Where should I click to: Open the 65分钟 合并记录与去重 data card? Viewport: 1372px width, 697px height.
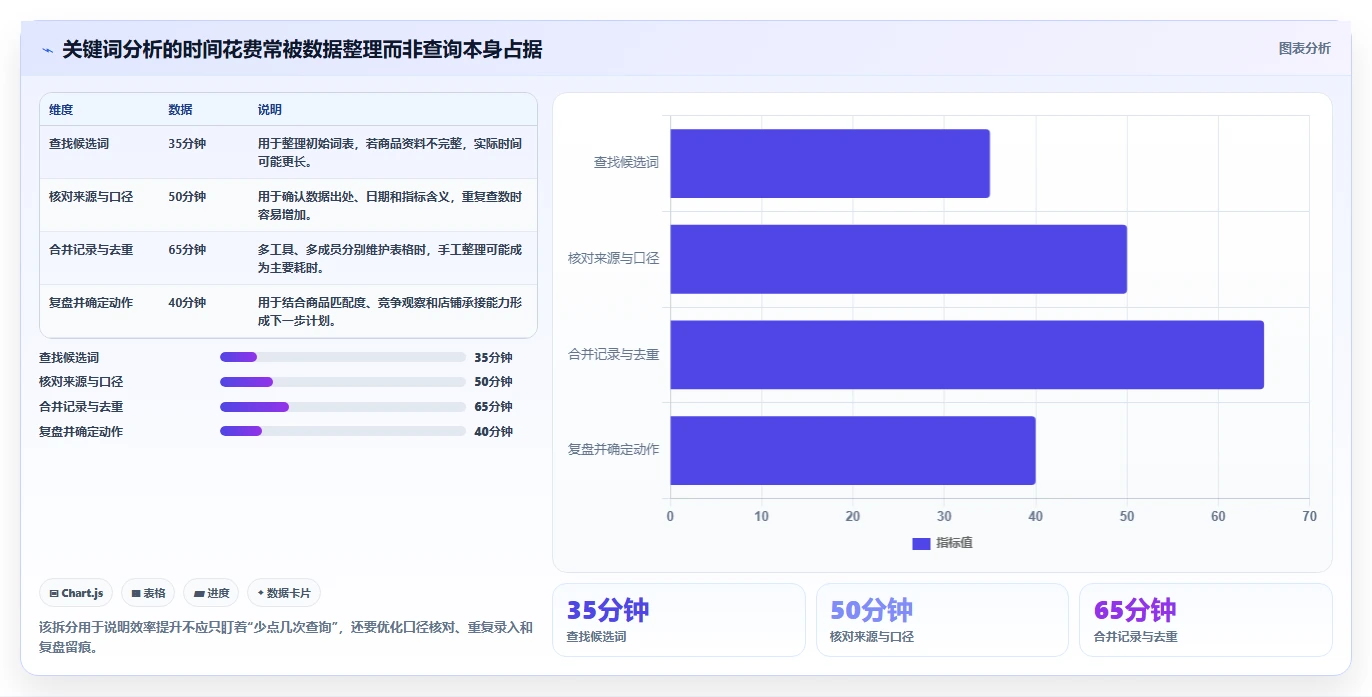click(x=1206, y=620)
